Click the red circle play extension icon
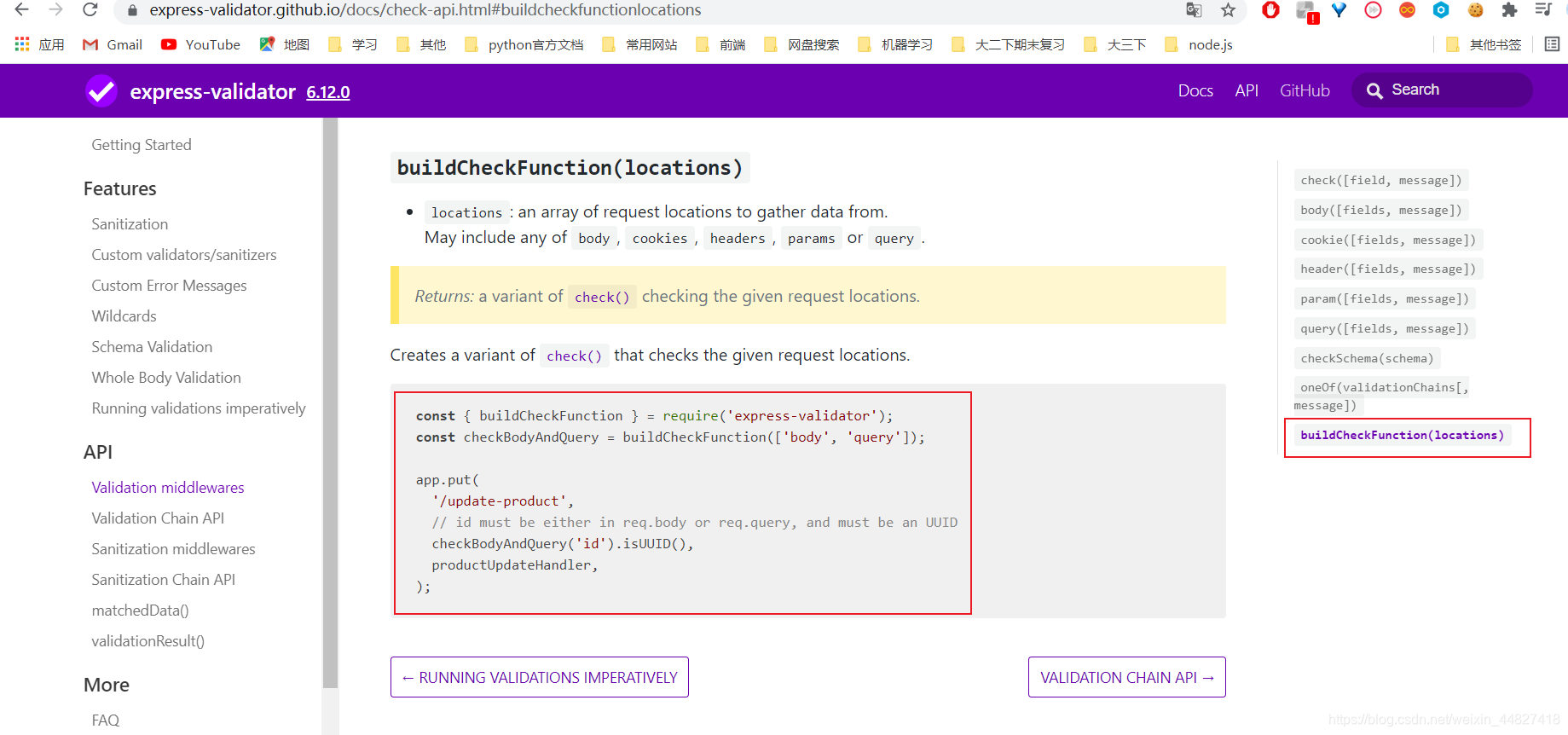This screenshot has width=1568, height=735. pos(1374,10)
